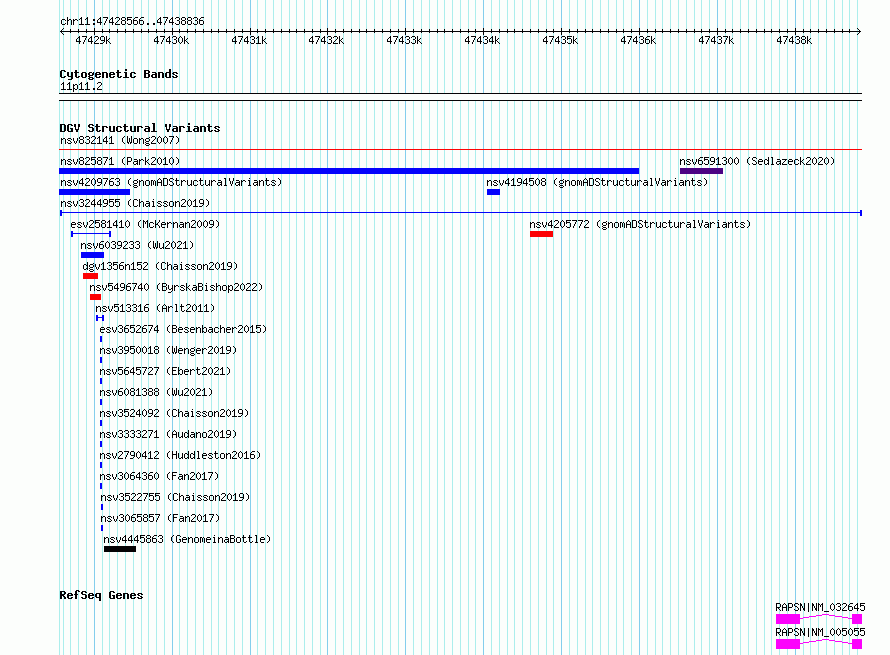Click the blue nsv4209763 variant bar
This screenshot has width=890, height=655.
point(94,192)
